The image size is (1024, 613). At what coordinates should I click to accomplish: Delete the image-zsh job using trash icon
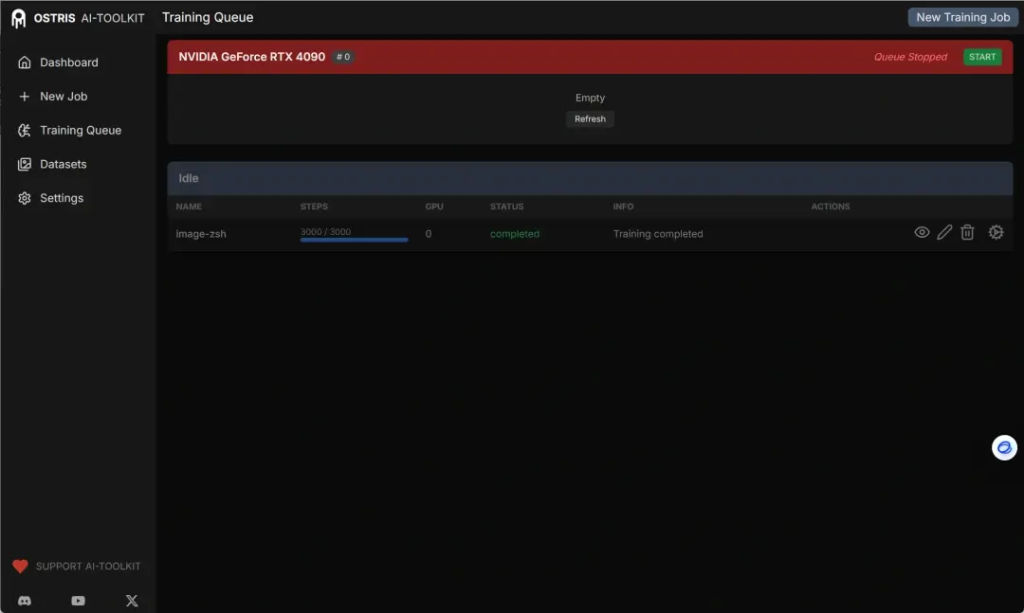pyautogui.click(x=967, y=233)
